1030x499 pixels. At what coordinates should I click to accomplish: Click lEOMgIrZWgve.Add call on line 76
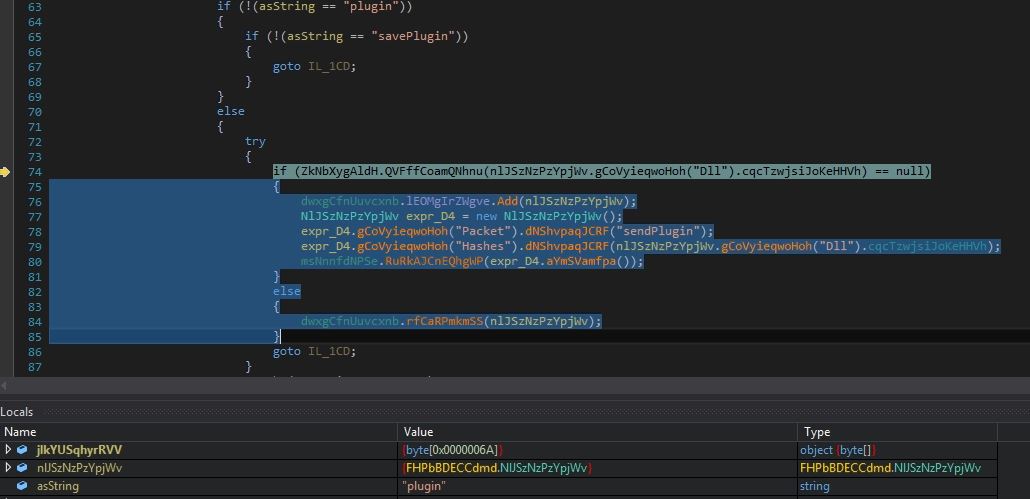tap(464, 201)
